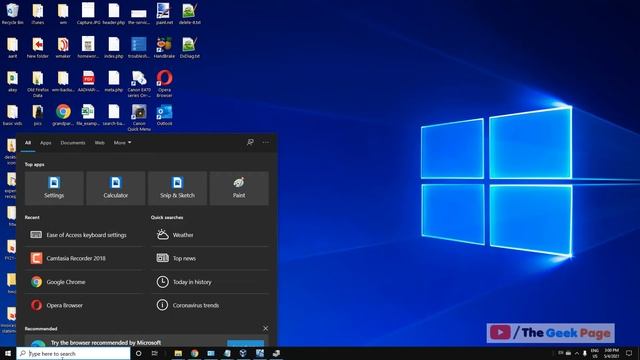Image resolution: width=640 pixels, height=360 pixels.
Task: Click the Type here to search box
Action: pyautogui.click(x=73, y=353)
